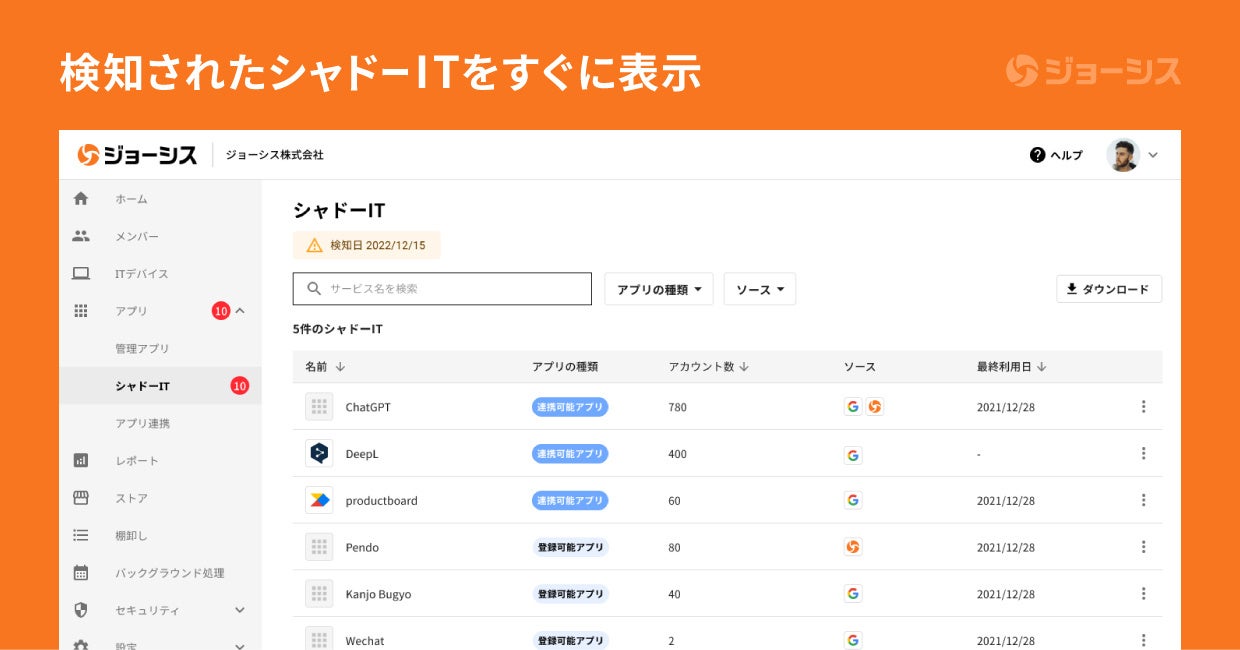Open 棚卸し in the sidebar
This screenshot has height=650, width=1240.
coord(131,536)
